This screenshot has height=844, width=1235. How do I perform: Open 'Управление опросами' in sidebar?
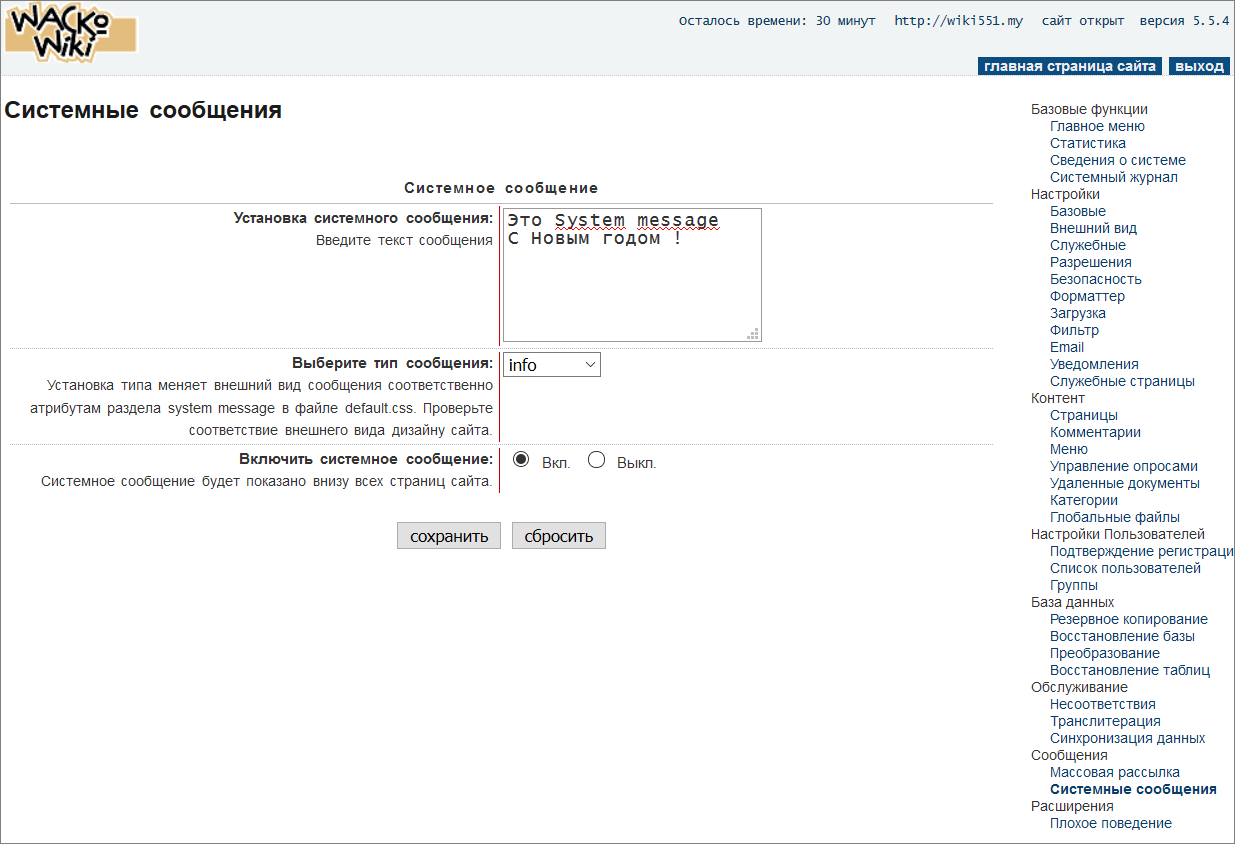1123,466
